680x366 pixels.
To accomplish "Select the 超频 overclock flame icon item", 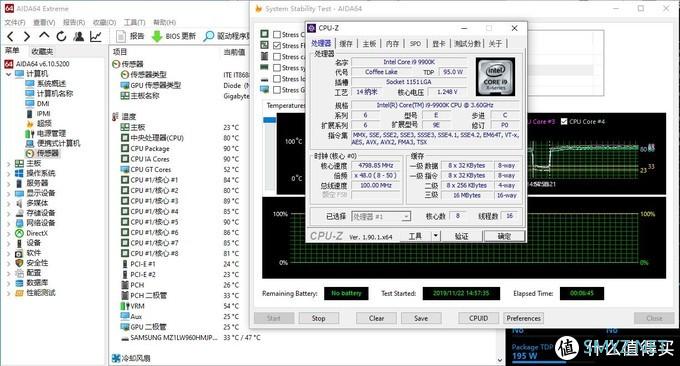I will pos(29,123).
